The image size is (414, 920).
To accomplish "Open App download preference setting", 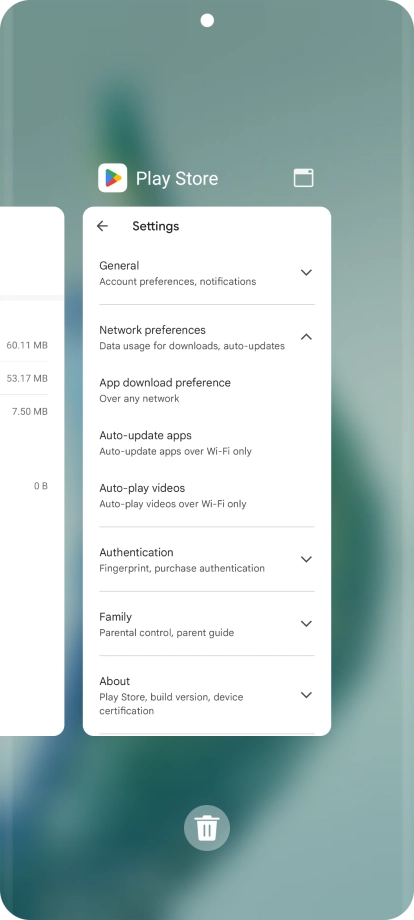I will tap(206, 390).
